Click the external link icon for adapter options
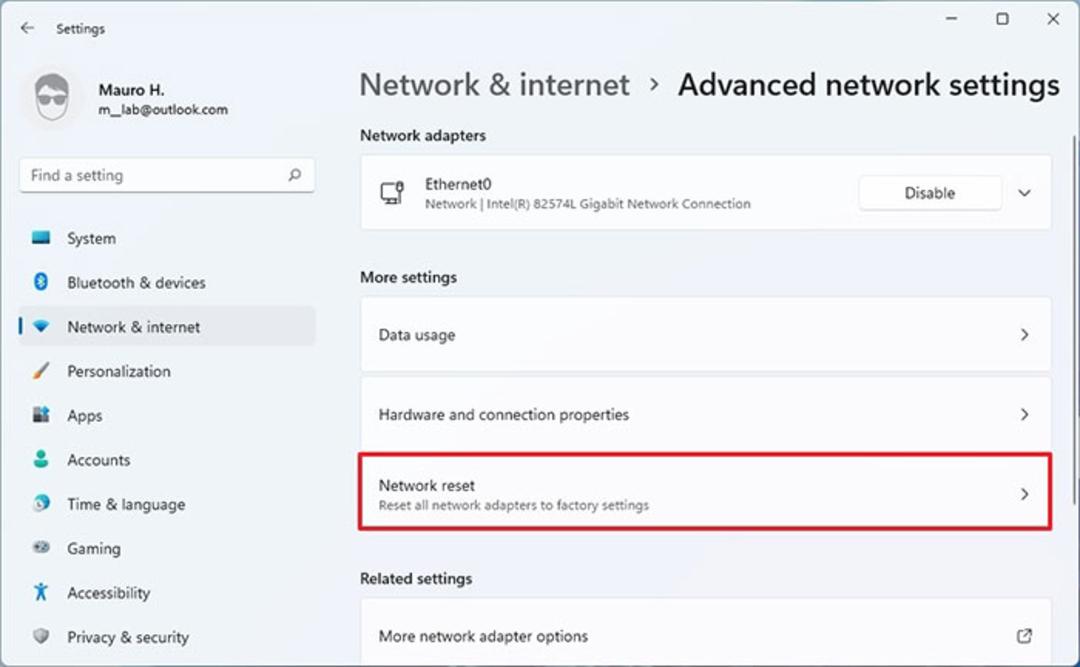Screen dimensions: 1080x667 pyautogui.click(x=1024, y=636)
